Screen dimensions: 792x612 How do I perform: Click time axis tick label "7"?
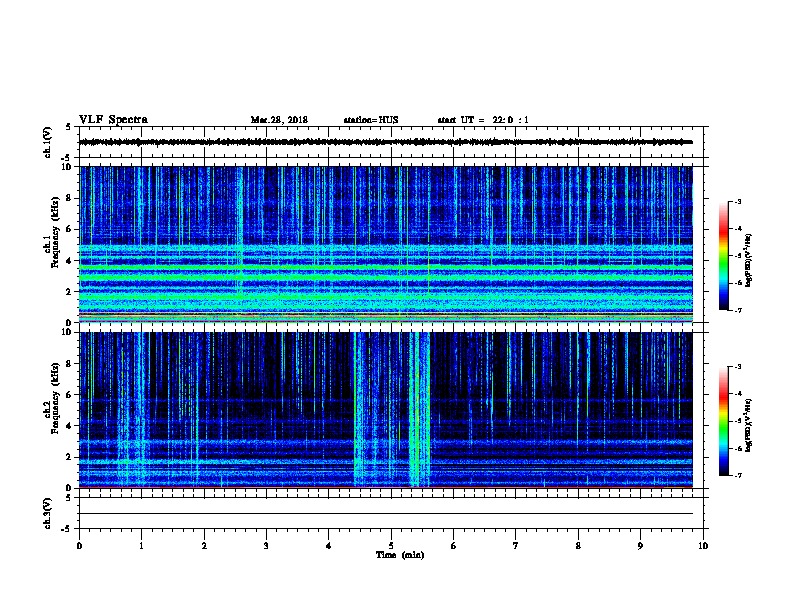pyautogui.click(x=516, y=546)
